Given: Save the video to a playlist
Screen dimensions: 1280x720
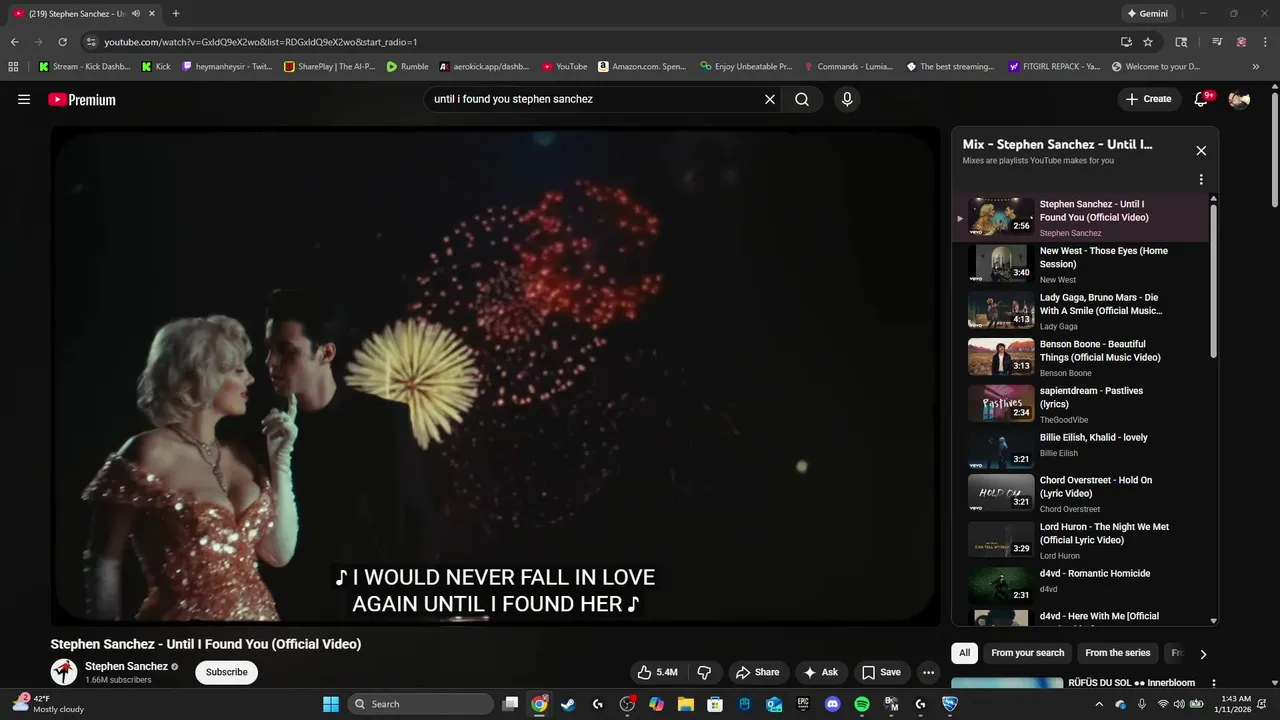Looking at the screenshot, I should (881, 672).
